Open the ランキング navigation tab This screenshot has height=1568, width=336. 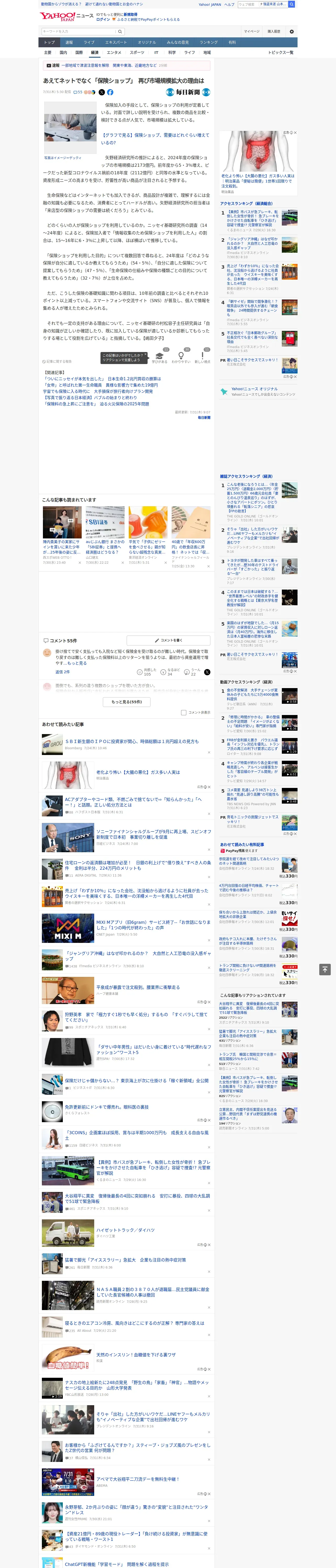[209, 43]
